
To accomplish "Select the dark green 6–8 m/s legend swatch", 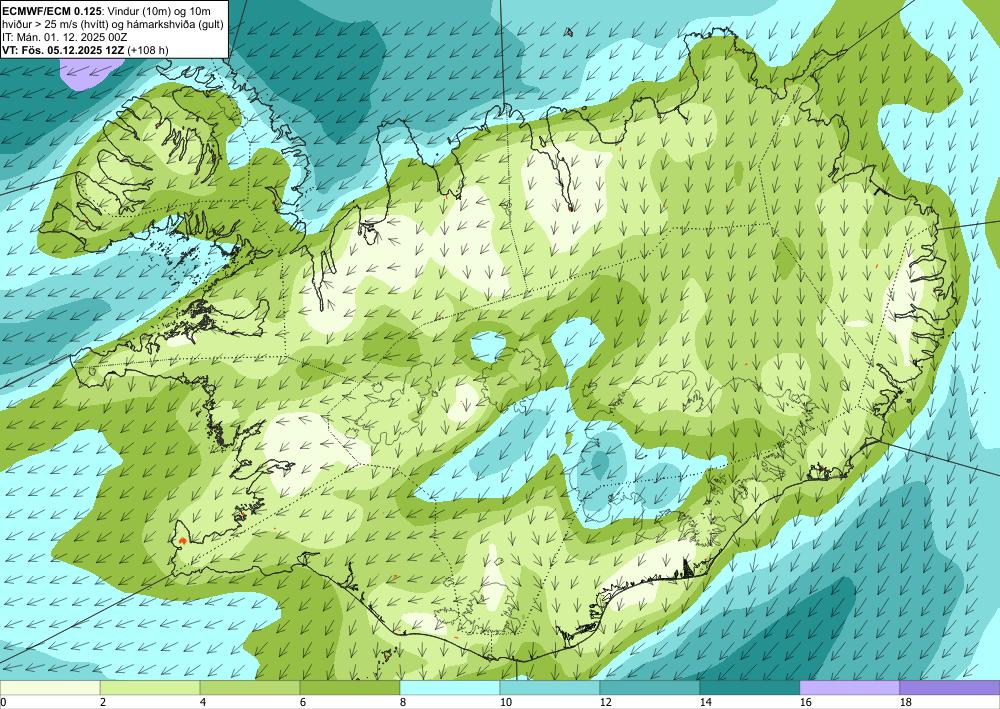I will click(x=350, y=687).
